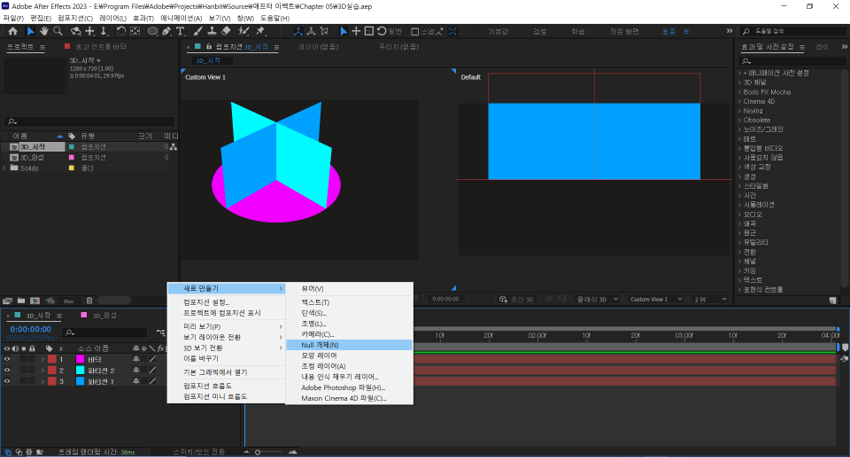Delete selected item with trash icon
Image resolution: width=850 pixels, height=457 pixels.
point(89,300)
